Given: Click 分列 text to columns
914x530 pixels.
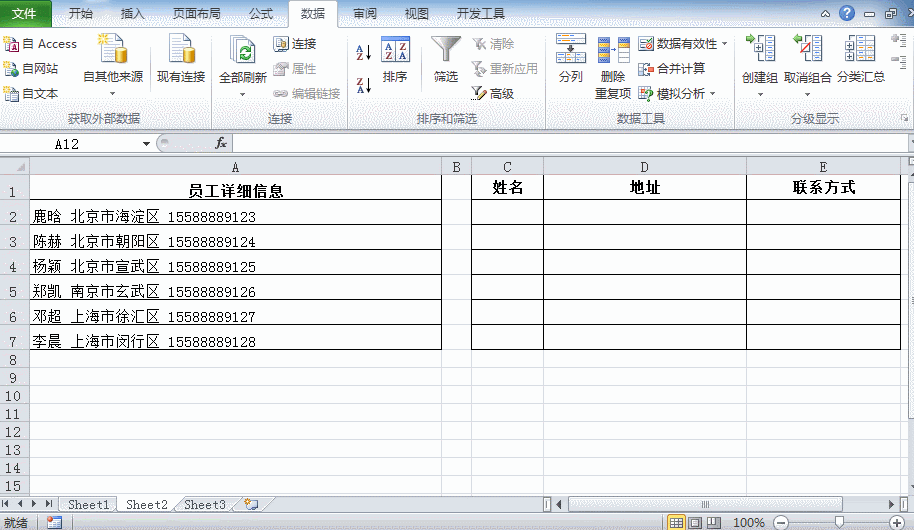Looking at the screenshot, I should pos(571,58).
